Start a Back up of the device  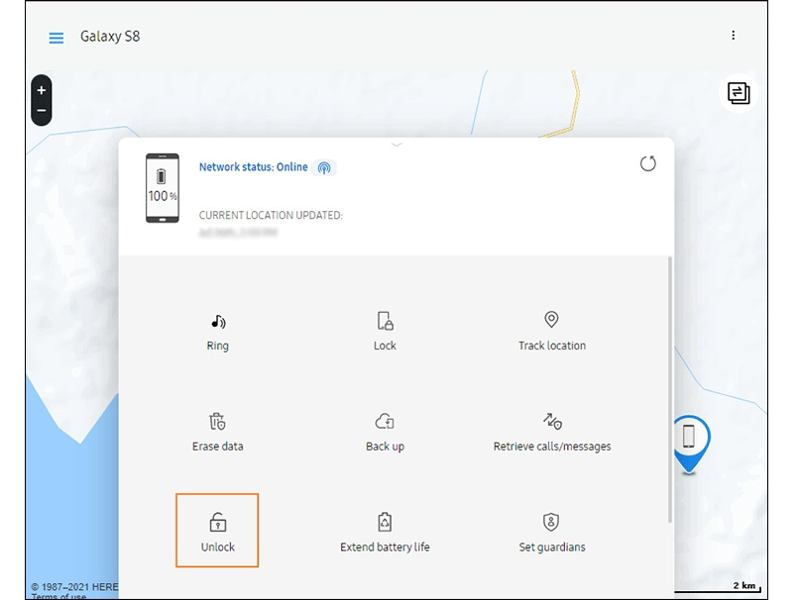[x=385, y=431]
